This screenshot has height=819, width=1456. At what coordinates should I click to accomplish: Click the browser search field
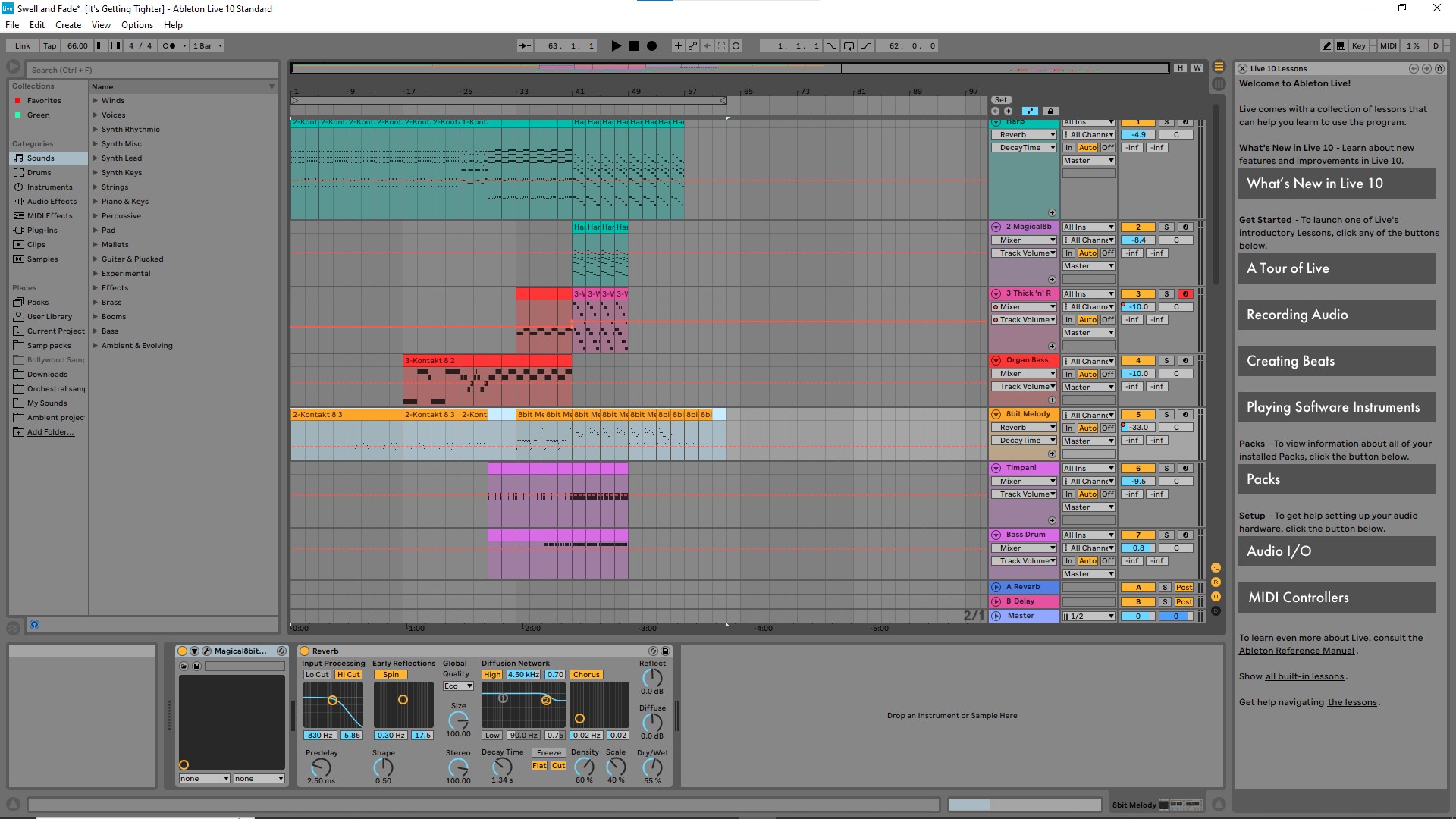pos(152,70)
